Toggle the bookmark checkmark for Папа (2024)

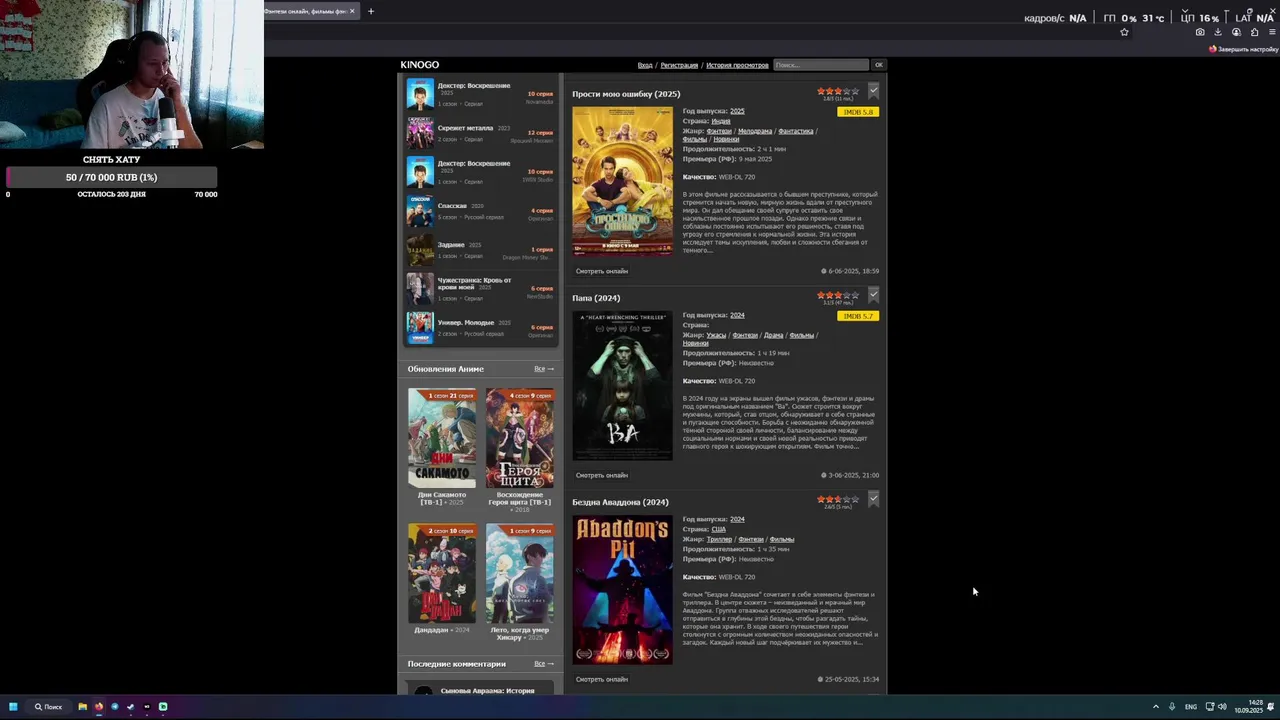873,295
